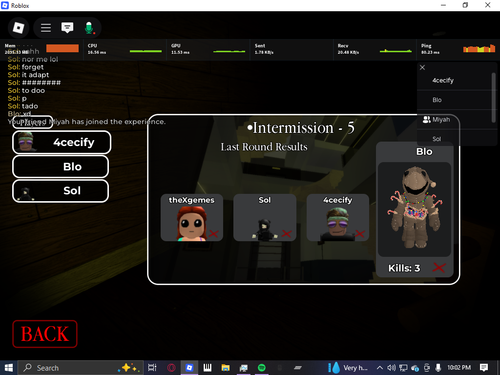This screenshot has width=500, height=375.
Task: Open the weather widget showing Very h...
Action: 348,368
